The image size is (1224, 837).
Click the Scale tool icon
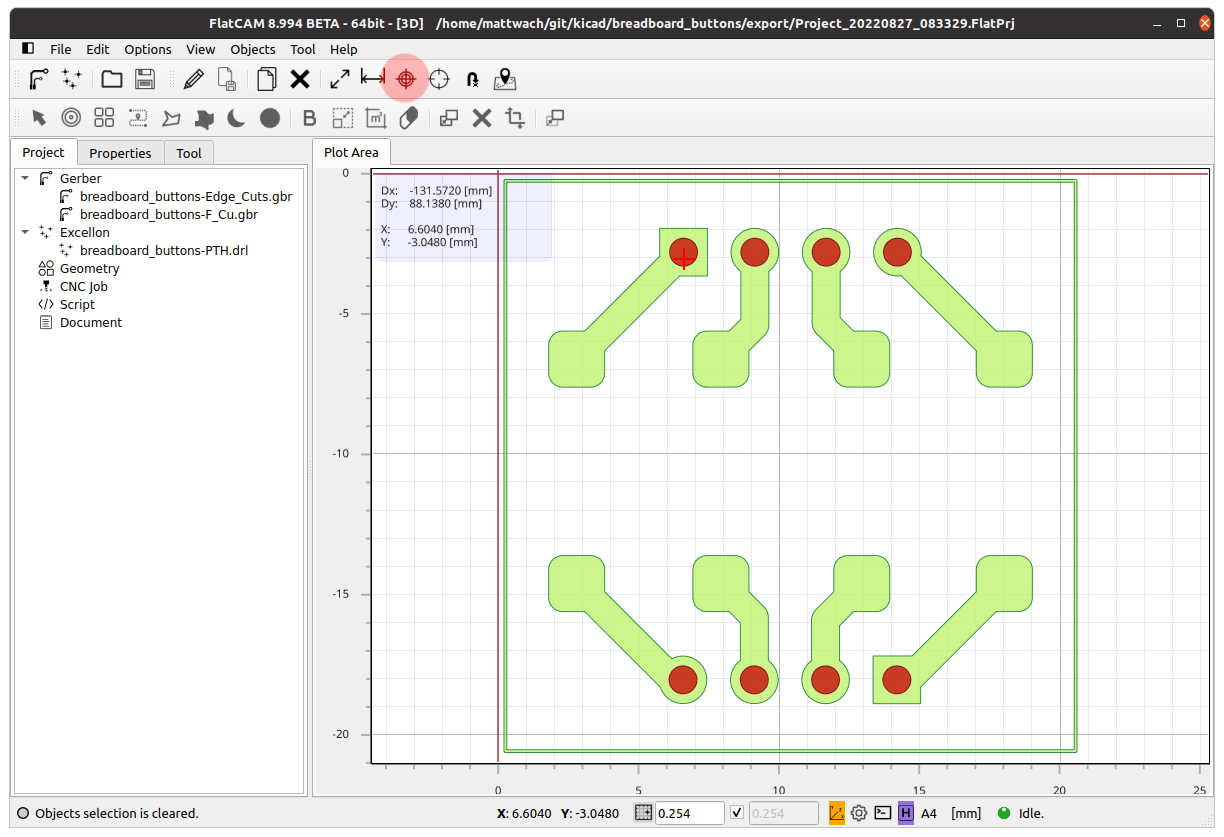343,118
